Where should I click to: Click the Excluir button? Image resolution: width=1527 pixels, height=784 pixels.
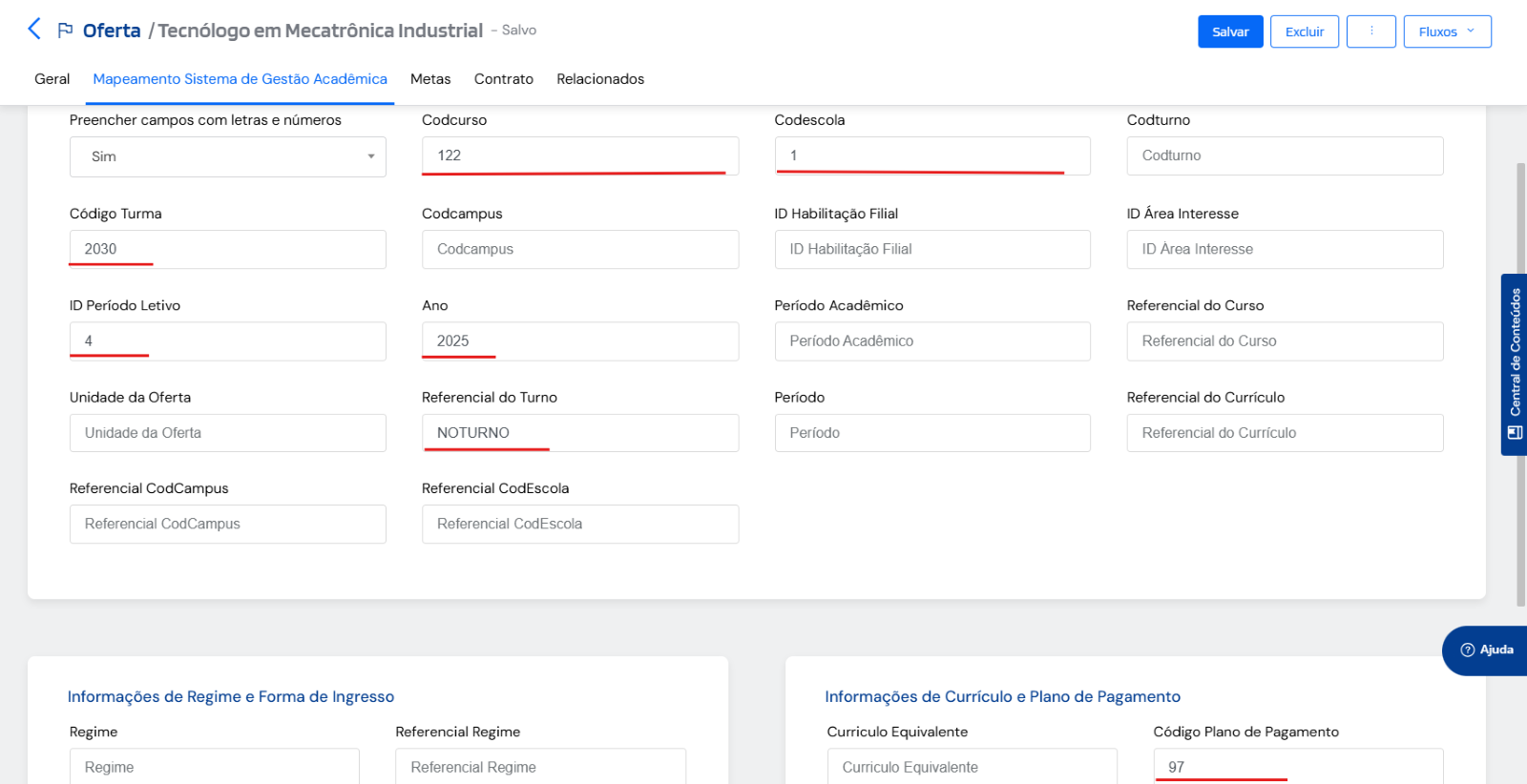pyautogui.click(x=1305, y=31)
